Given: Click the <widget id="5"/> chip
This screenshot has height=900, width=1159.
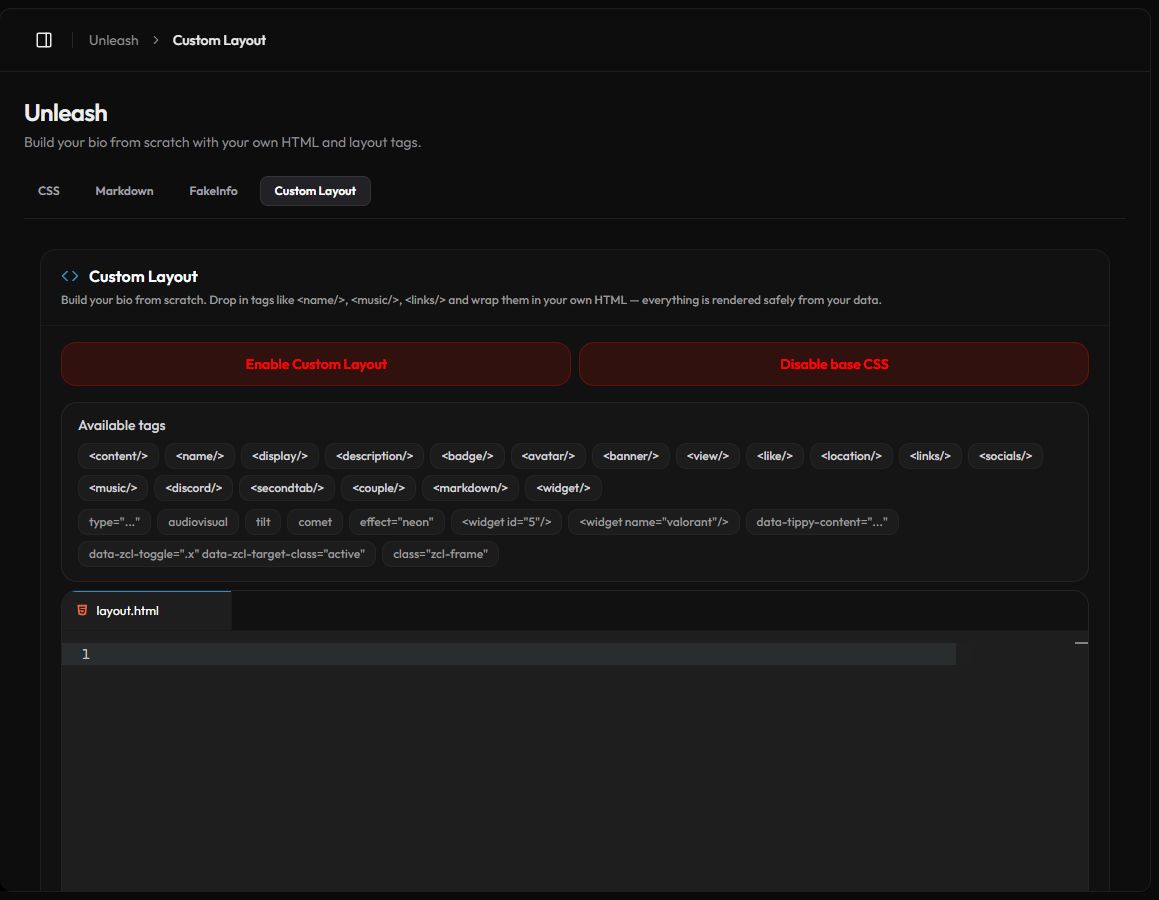Looking at the screenshot, I should pyautogui.click(x=506, y=522).
